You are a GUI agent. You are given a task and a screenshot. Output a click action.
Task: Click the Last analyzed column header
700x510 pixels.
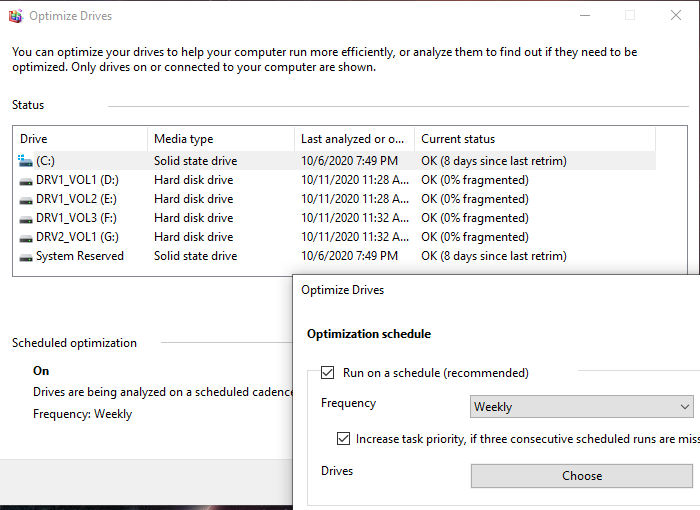[354, 139]
